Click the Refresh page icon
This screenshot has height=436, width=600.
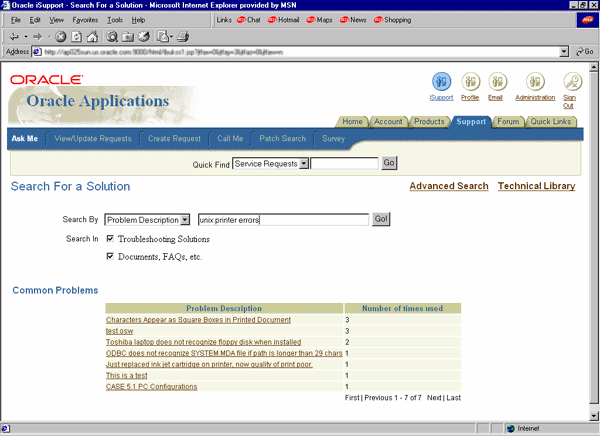[x=77, y=37]
